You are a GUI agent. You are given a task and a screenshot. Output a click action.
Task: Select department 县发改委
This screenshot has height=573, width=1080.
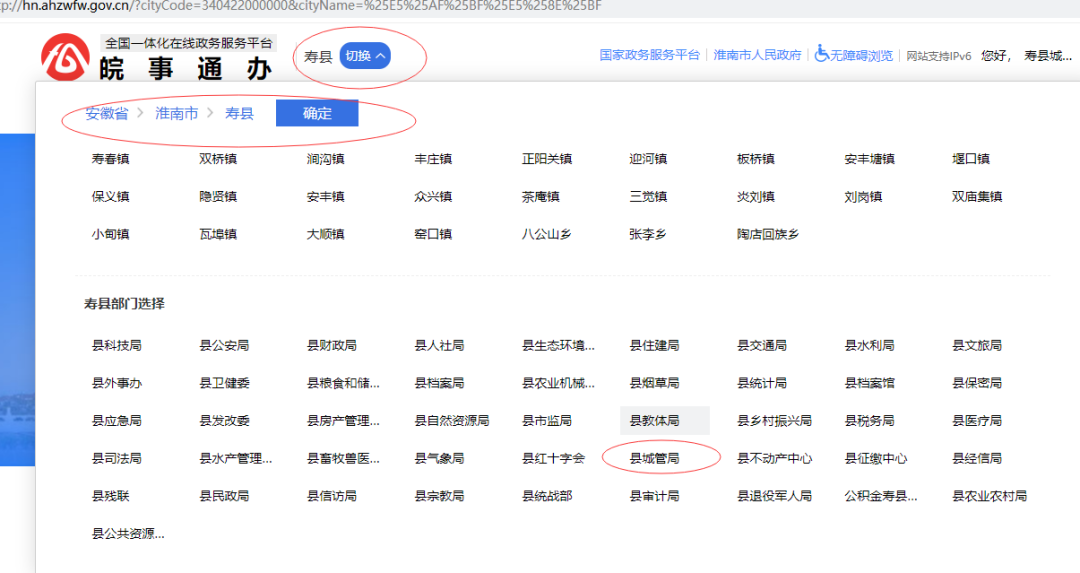224,421
